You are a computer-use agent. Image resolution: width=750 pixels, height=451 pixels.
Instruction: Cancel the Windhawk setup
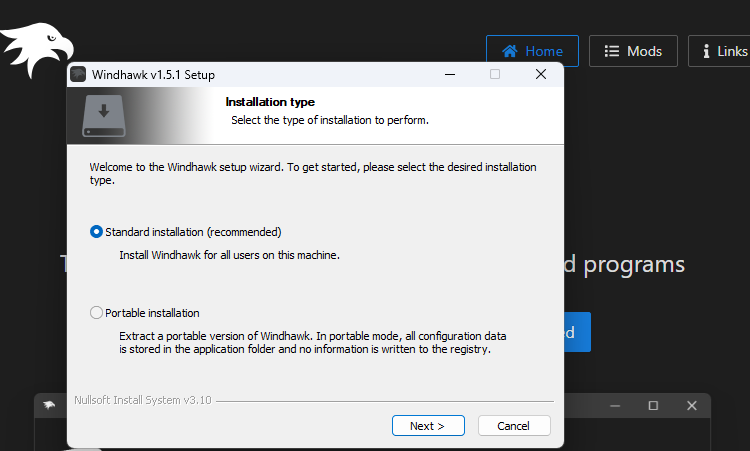coord(514,426)
